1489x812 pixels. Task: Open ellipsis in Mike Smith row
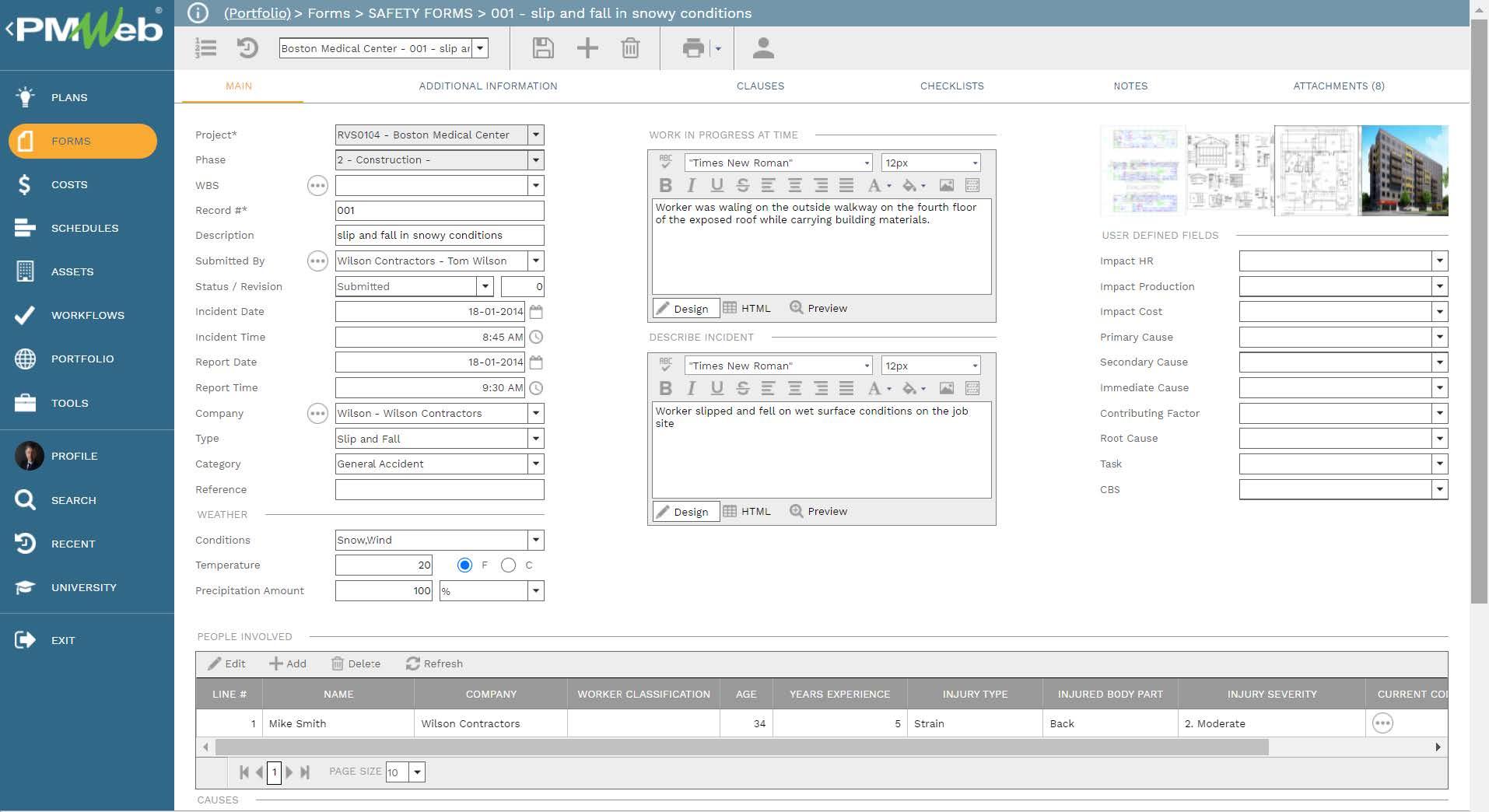click(x=1382, y=723)
